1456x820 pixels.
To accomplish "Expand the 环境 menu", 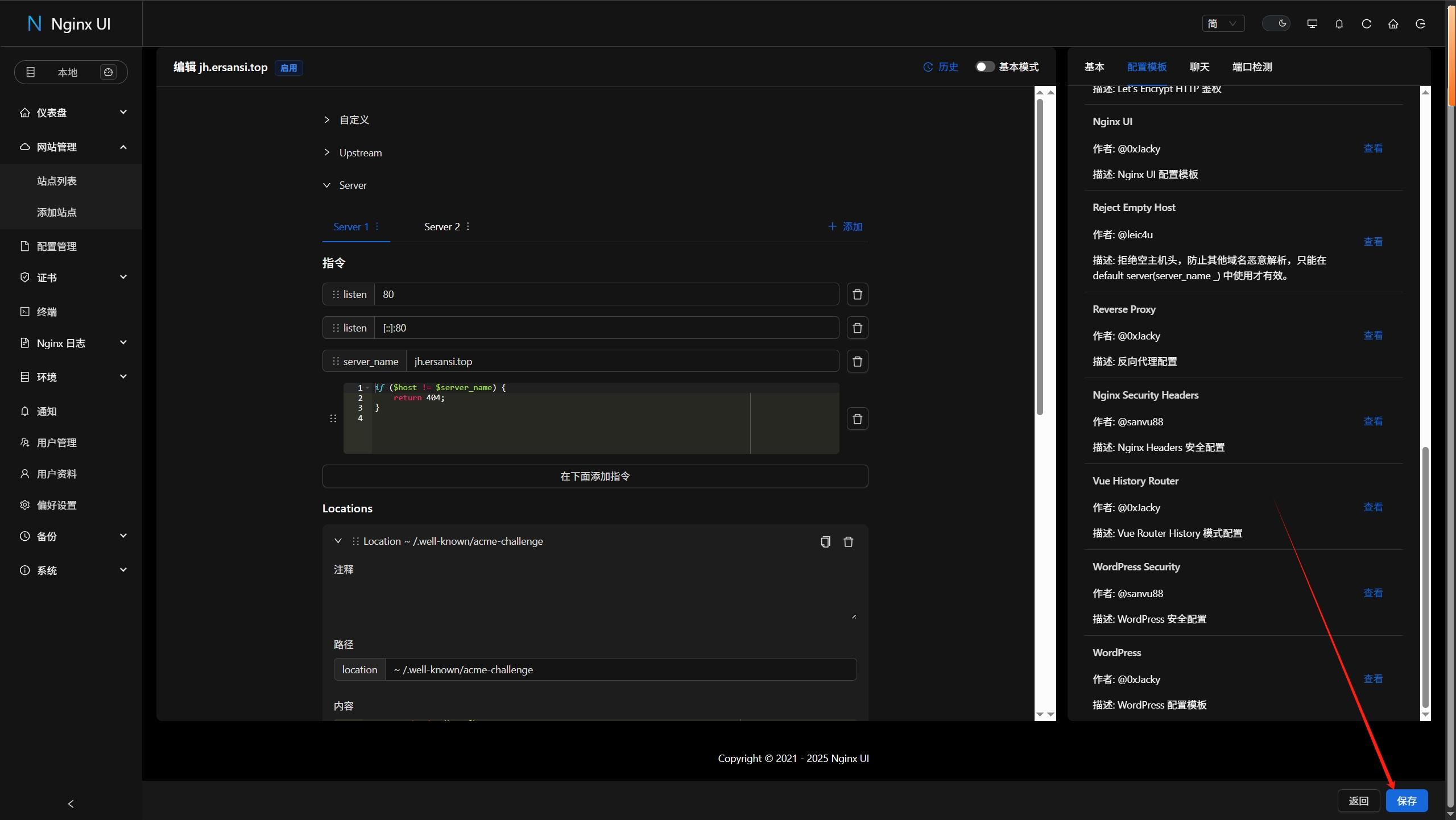I will [x=71, y=377].
